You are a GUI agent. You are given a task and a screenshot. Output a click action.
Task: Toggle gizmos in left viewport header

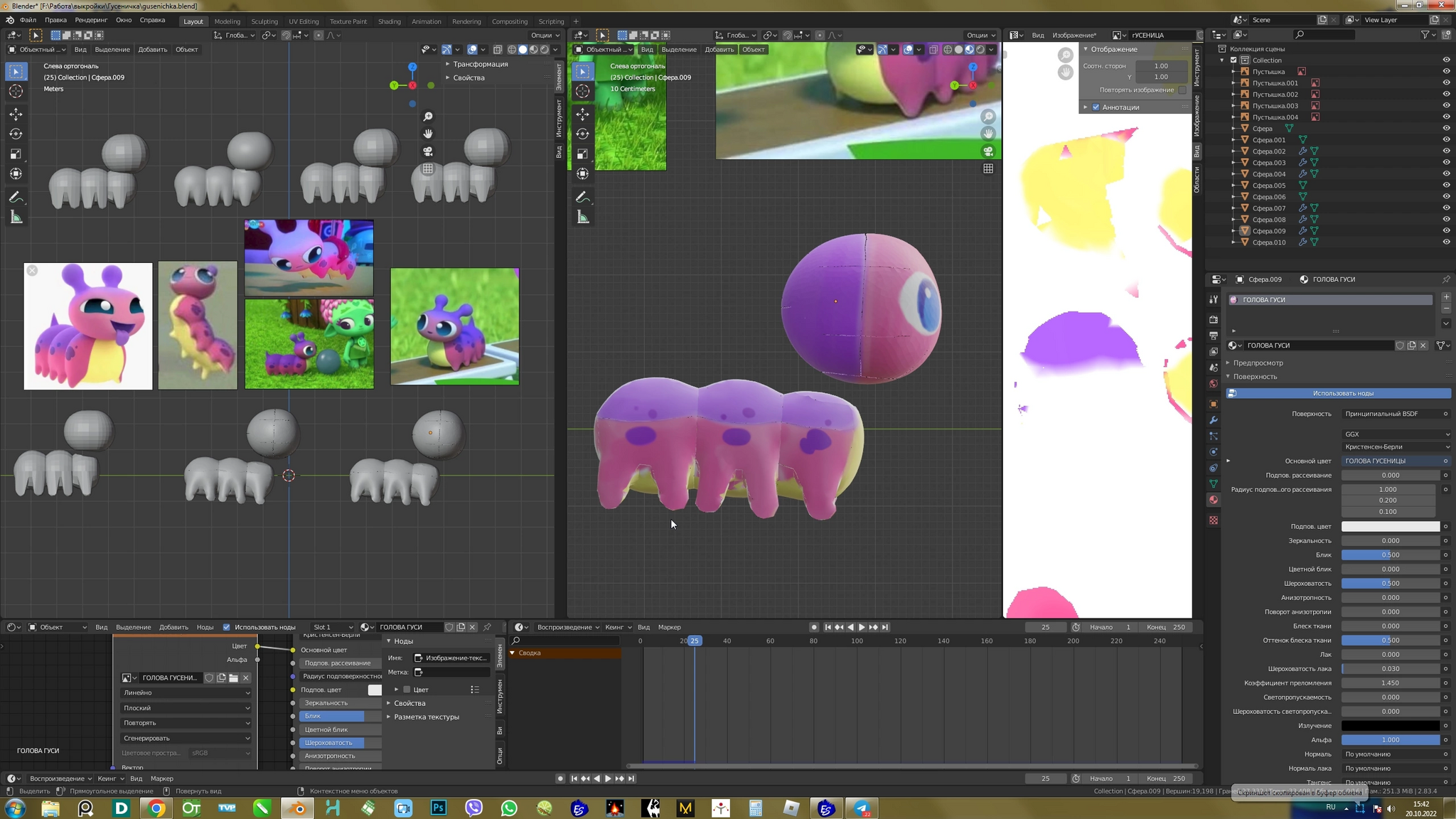[x=446, y=50]
